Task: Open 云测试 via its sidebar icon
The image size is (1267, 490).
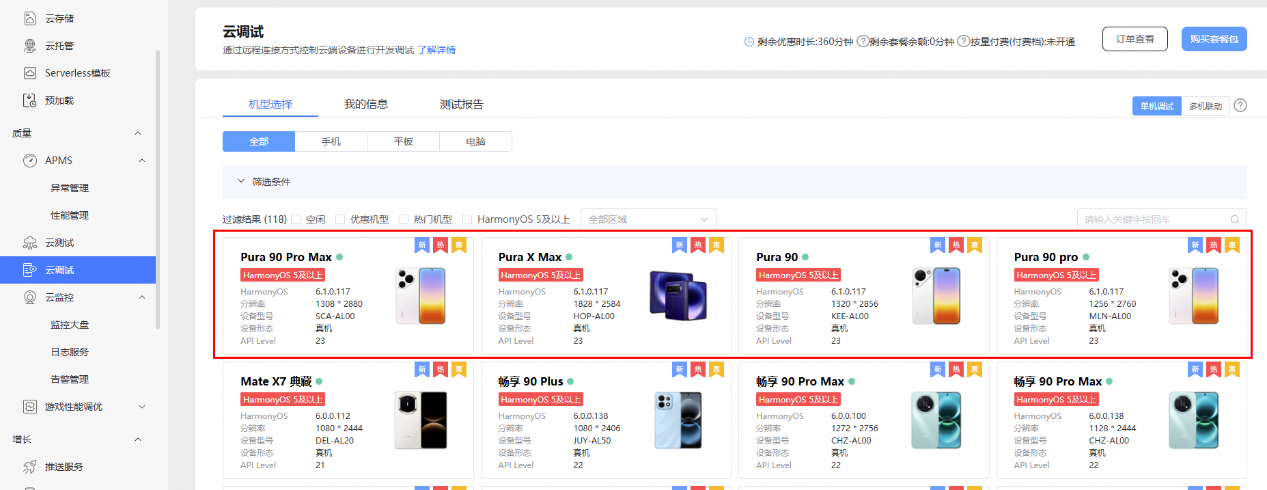Action: [x=30, y=243]
